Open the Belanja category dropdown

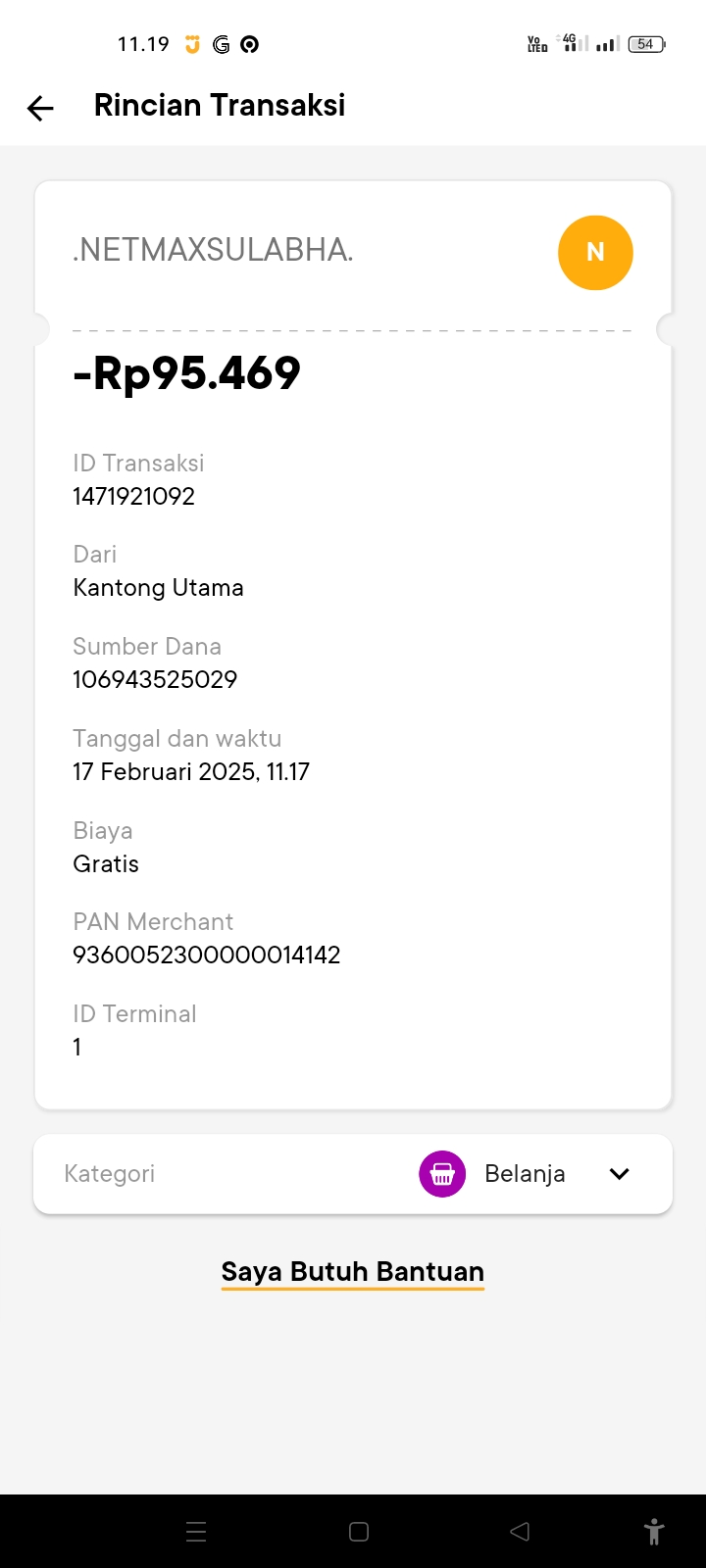click(x=525, y=1174)
